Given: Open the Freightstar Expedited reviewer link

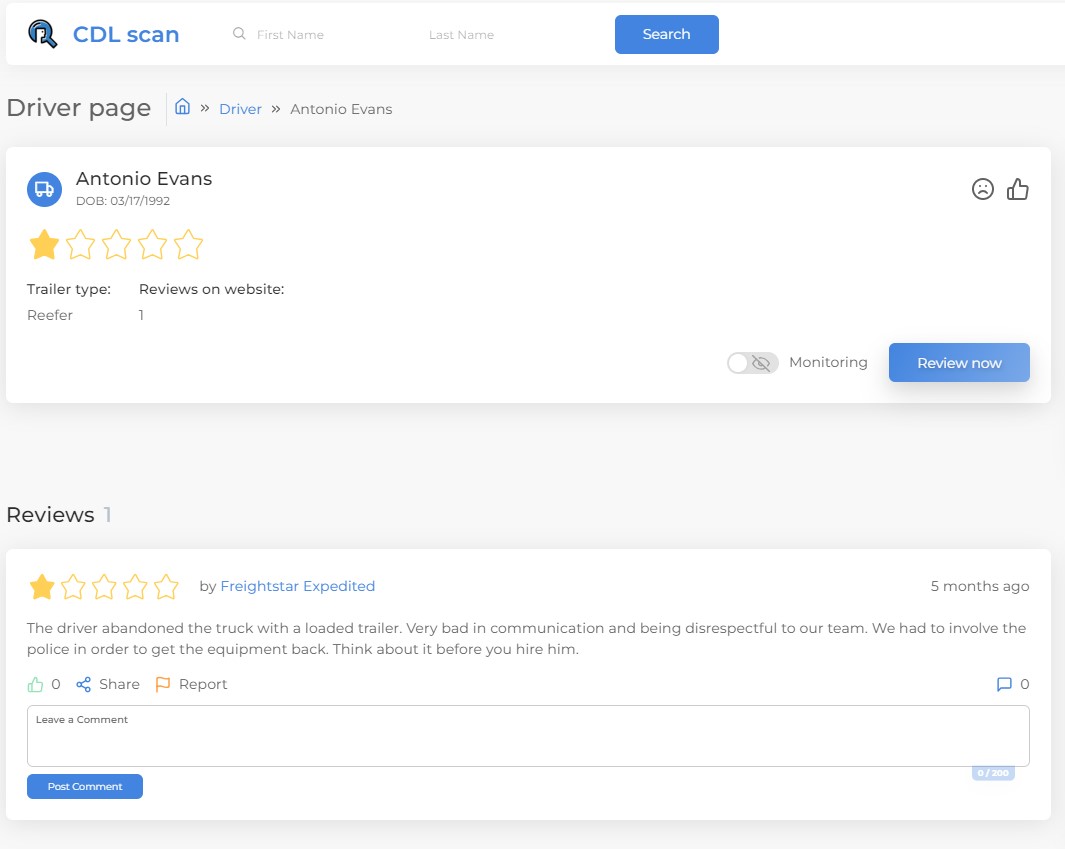Looking at the screenshot, I should click(x=297, y=586).
